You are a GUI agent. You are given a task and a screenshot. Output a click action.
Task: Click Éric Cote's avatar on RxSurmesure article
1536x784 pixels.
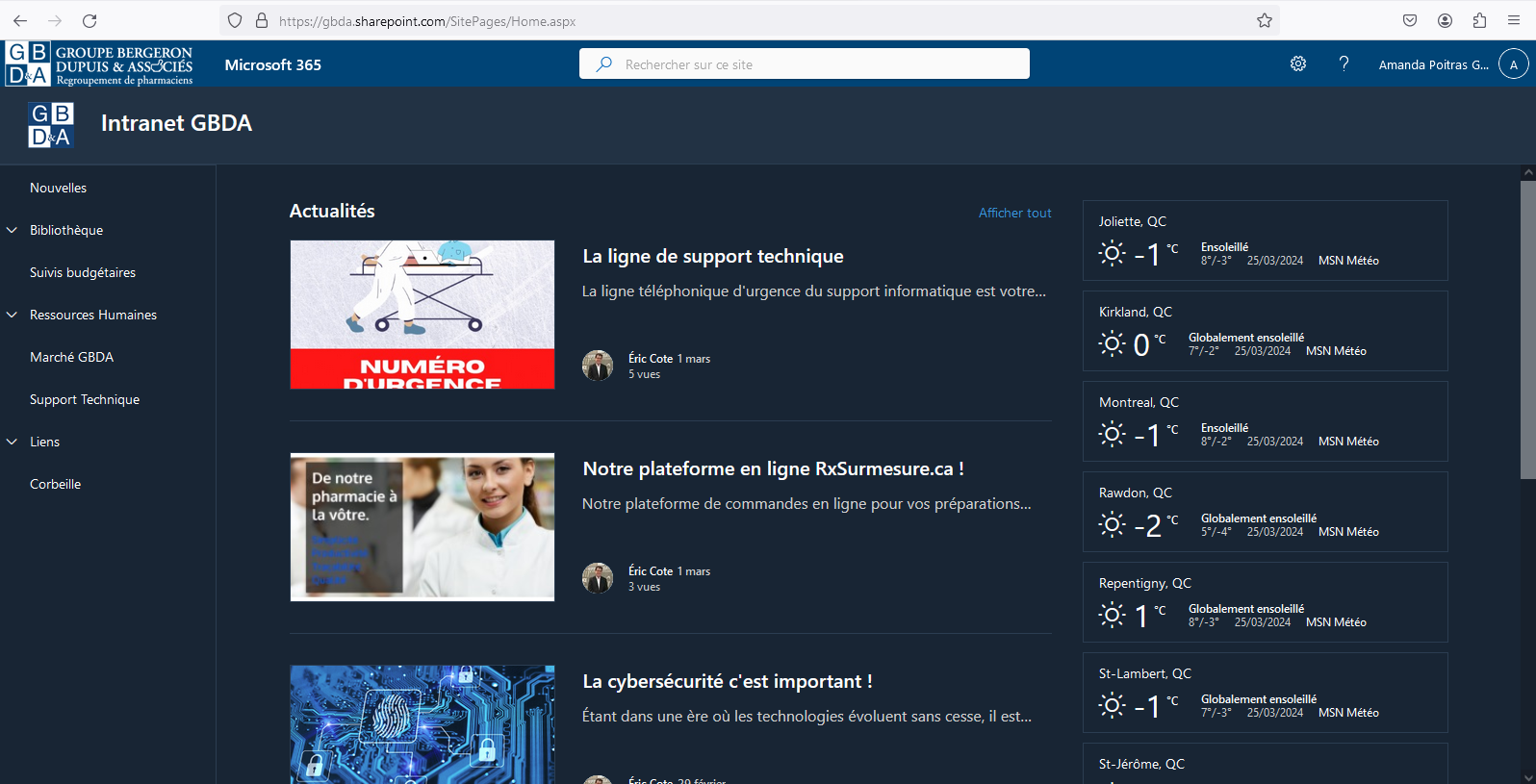[x=598, y=578]
